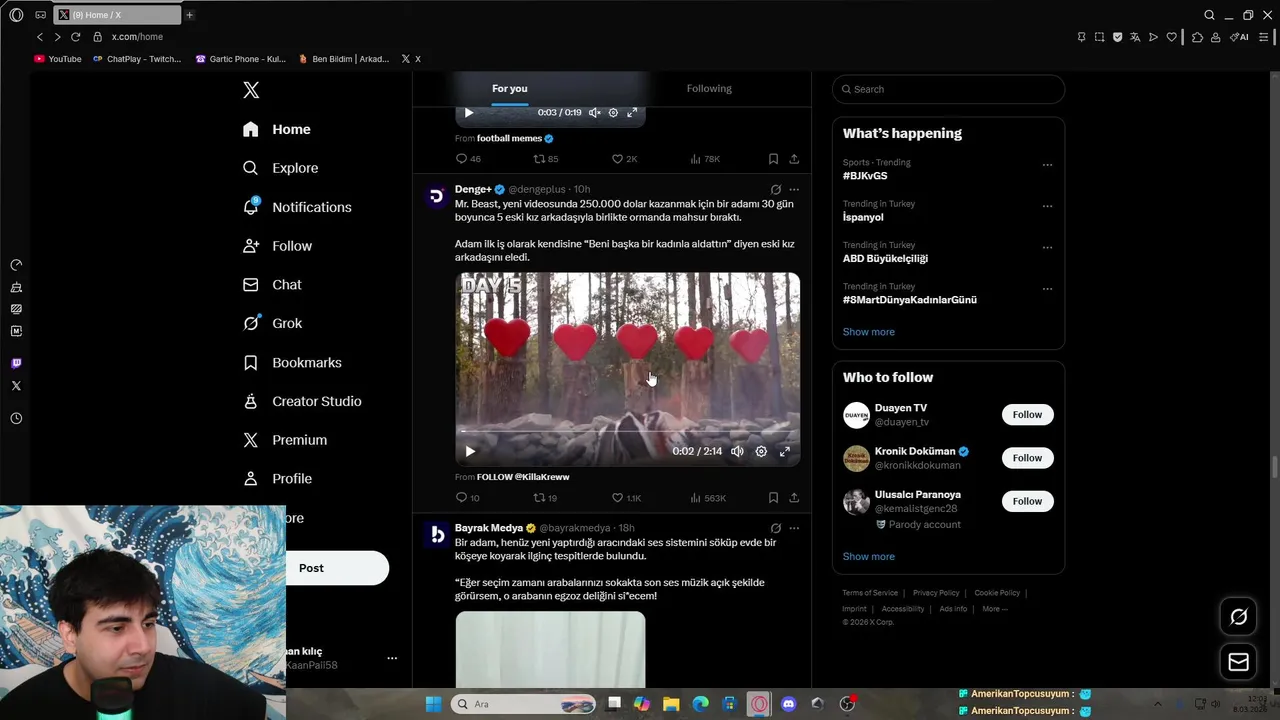
Task: Expand the More footer menu
Action: (x=994, y=609)
